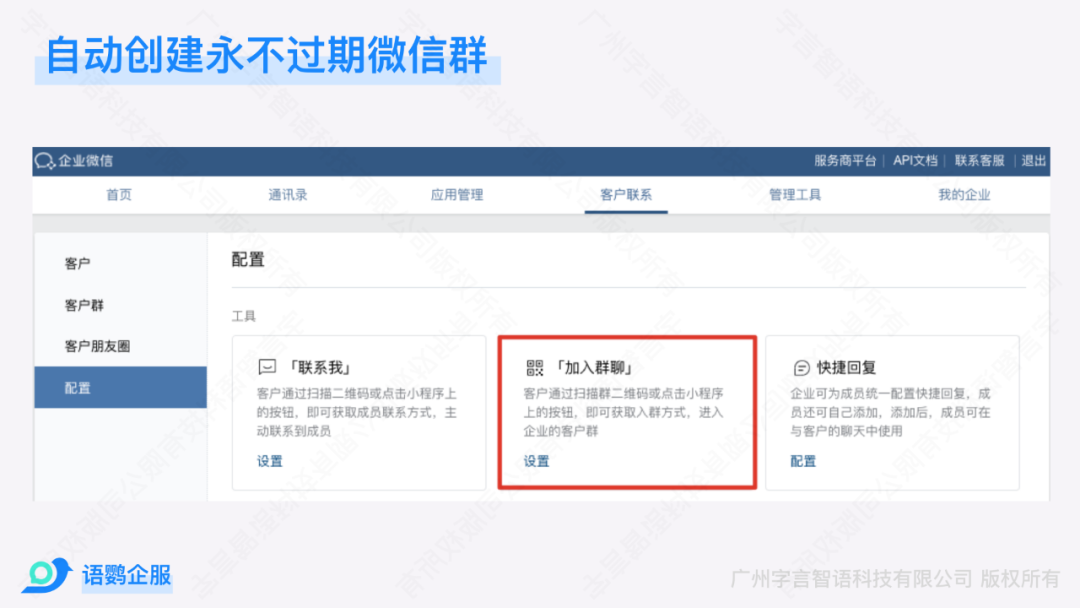
Task: Open the 首页 tab
Action: tap(119, 195)
